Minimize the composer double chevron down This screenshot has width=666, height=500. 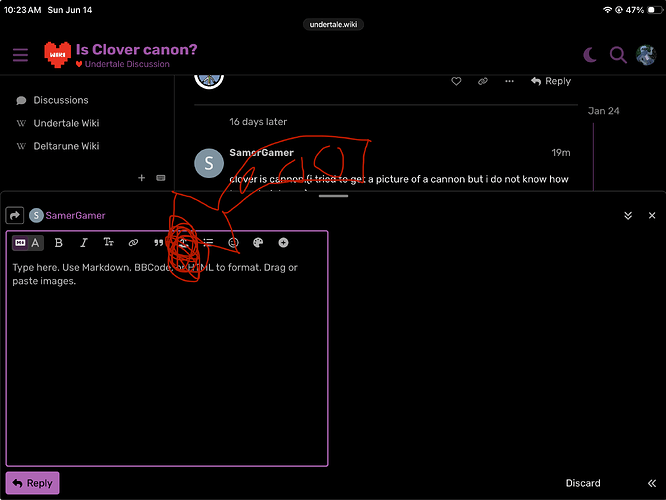pyautogui.click(x=628, y=215)
